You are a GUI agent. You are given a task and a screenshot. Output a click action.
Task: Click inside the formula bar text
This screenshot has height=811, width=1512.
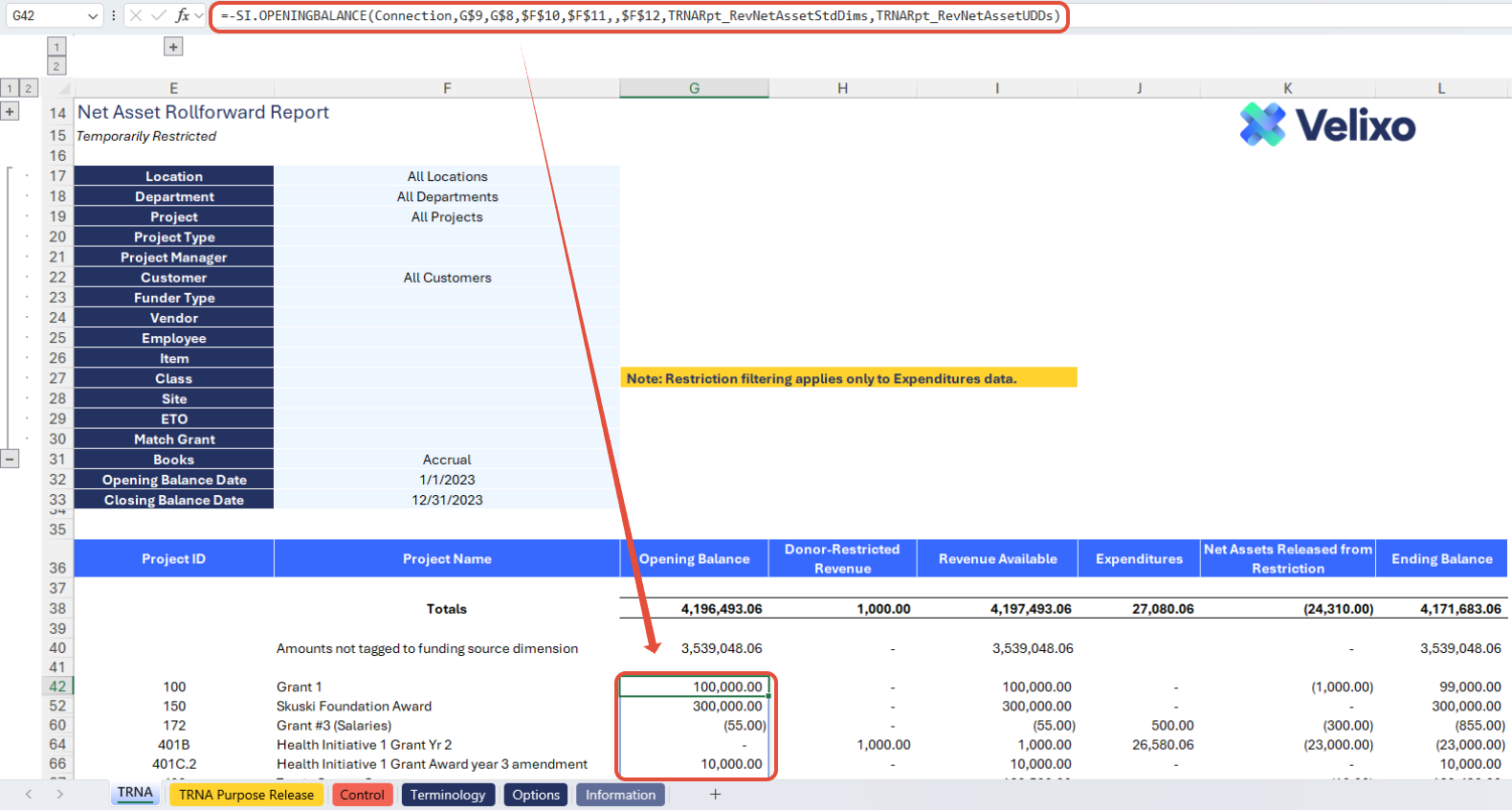point(639,16)
